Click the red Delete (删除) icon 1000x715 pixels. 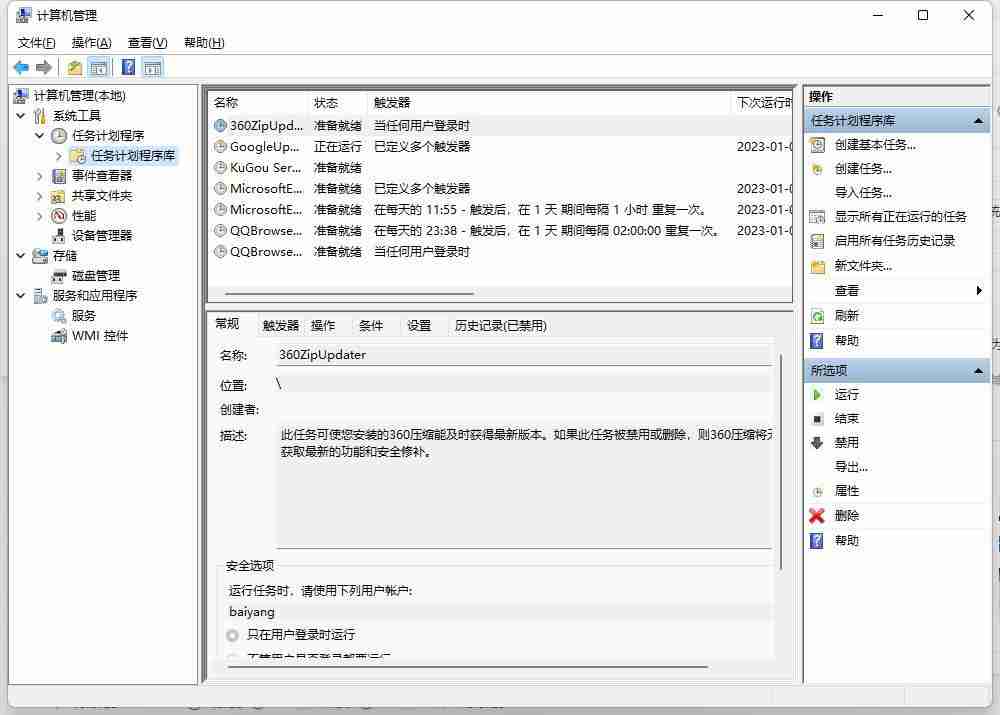[818, 516]
